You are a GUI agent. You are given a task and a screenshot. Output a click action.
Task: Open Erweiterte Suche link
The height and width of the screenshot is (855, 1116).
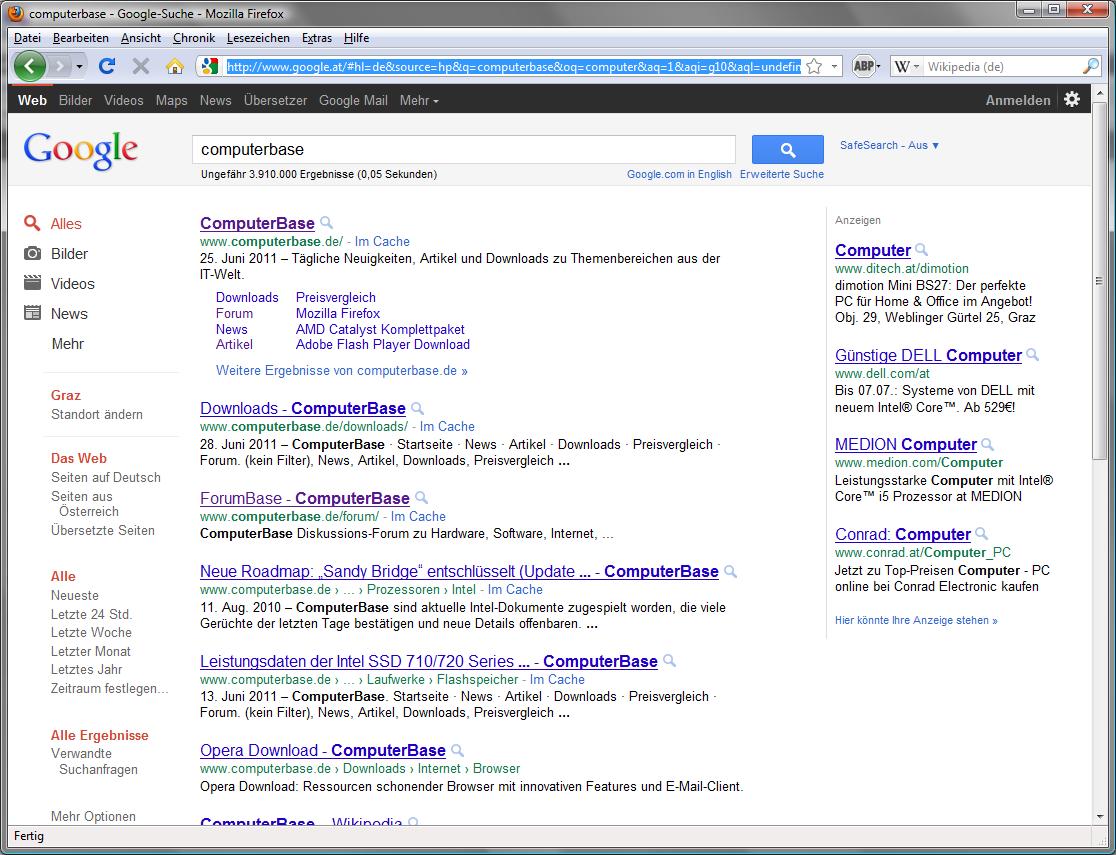[781, 174]
